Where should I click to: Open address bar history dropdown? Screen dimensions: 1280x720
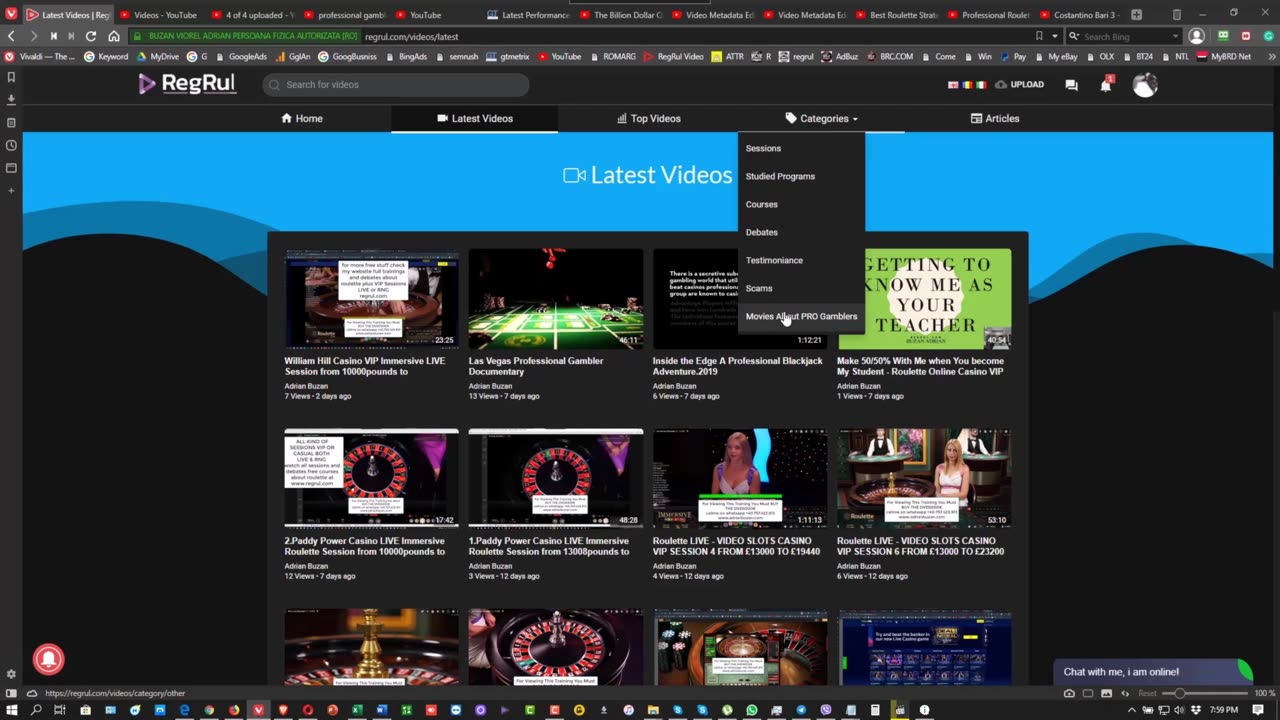pyautogui.click(x=1054, y=36)
